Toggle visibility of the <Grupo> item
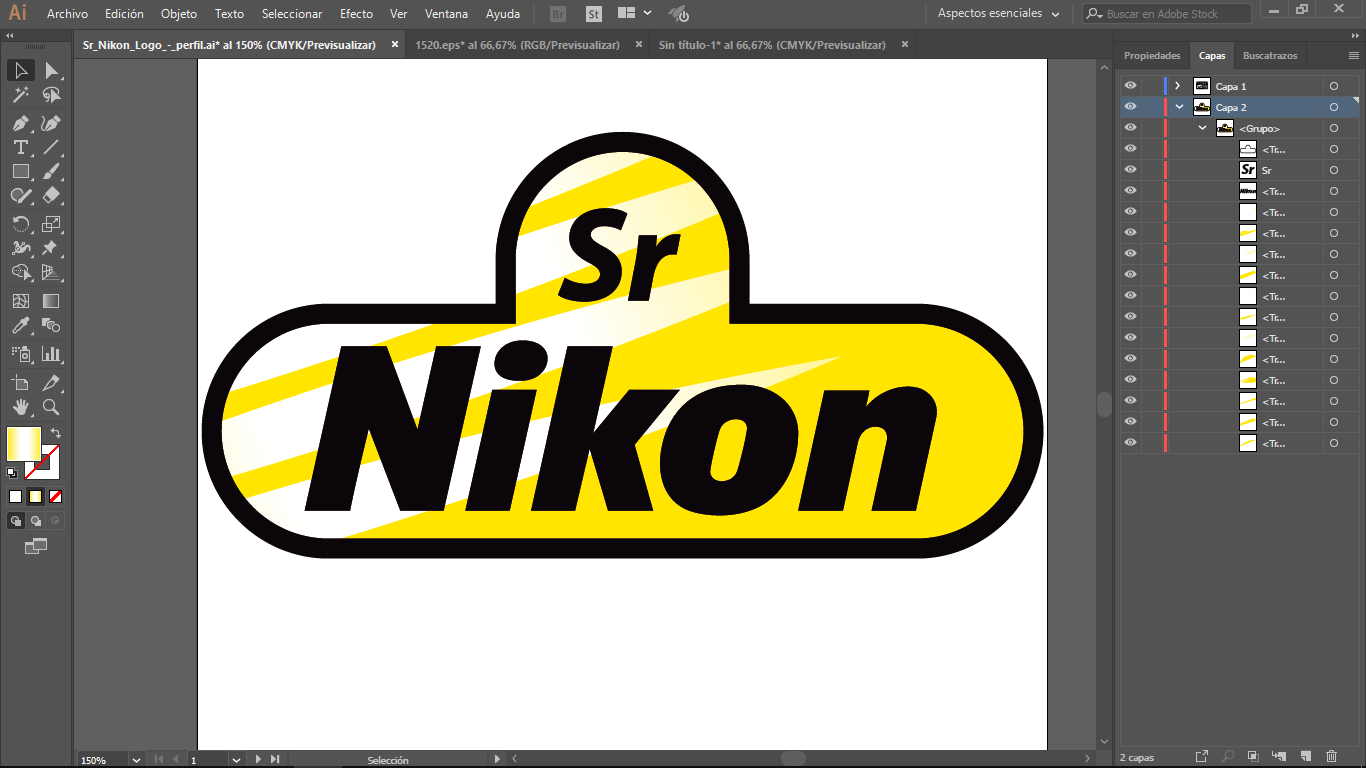1366x768 pixels. [1130, 128]
